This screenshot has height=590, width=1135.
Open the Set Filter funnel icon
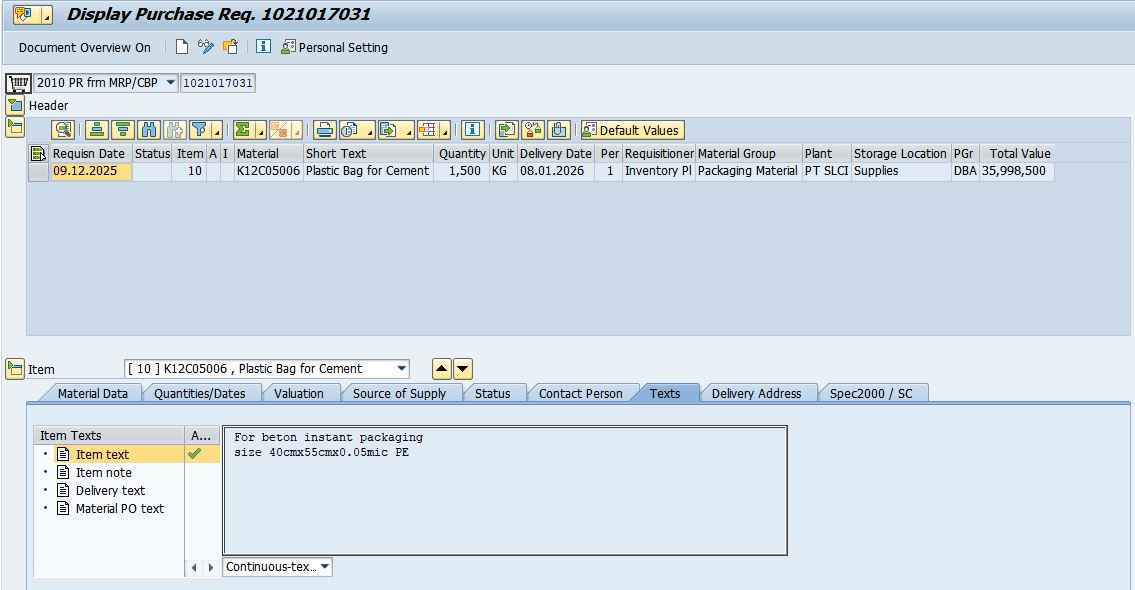199,130
